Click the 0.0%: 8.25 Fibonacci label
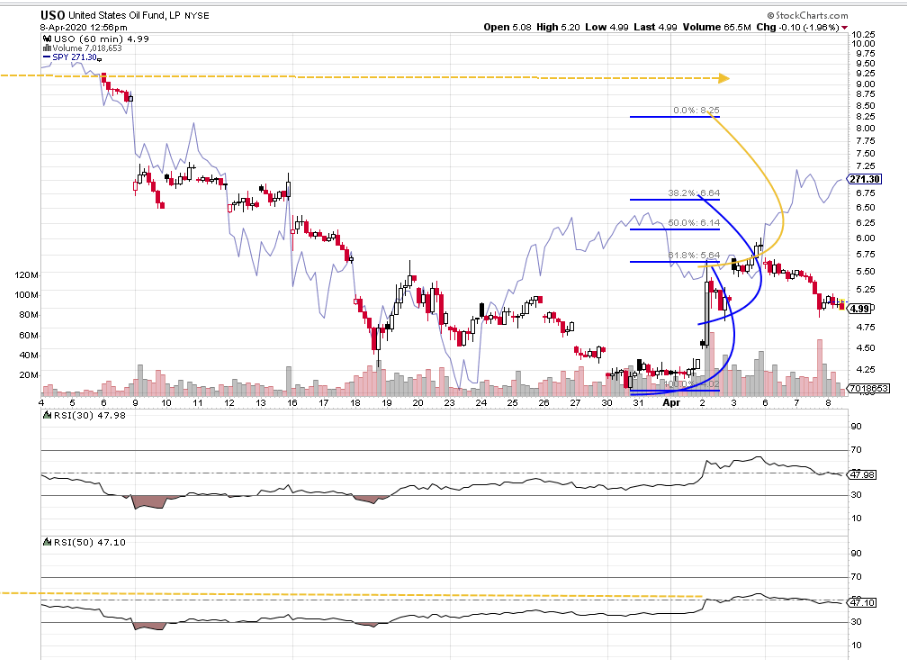The image size is (907, 660). click(696, 110)
